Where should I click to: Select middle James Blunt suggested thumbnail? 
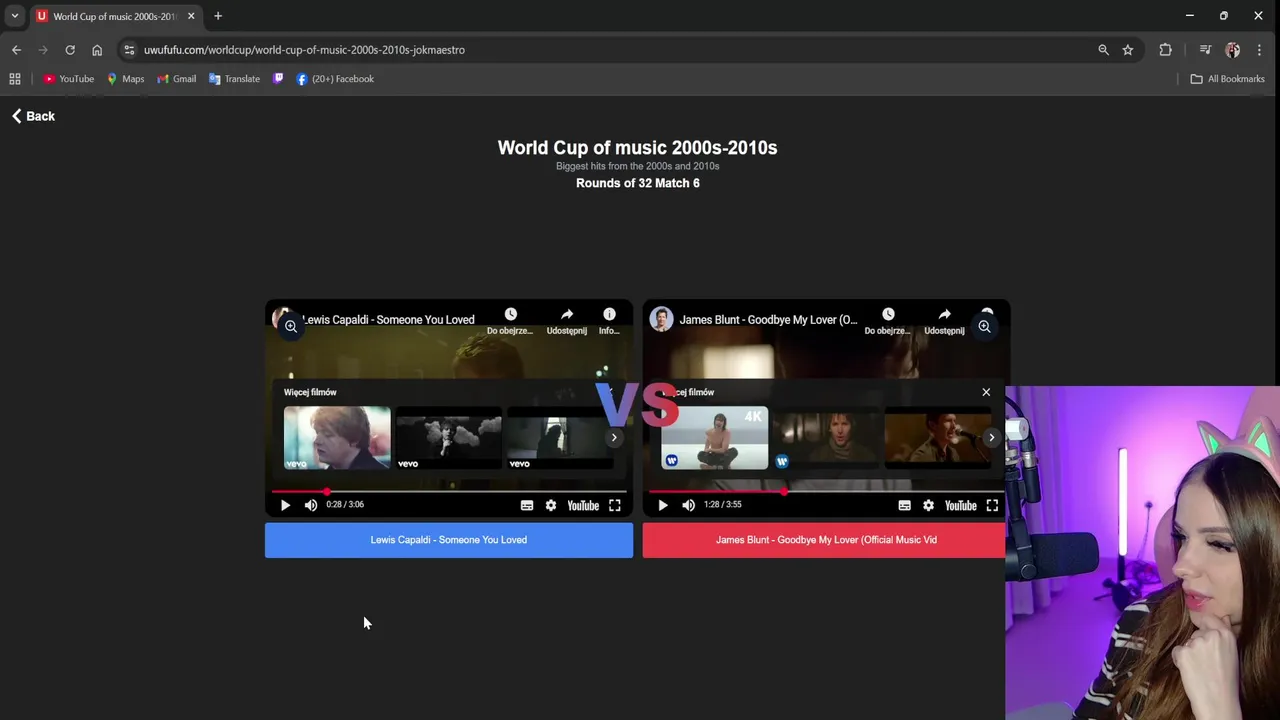[826, 437]
